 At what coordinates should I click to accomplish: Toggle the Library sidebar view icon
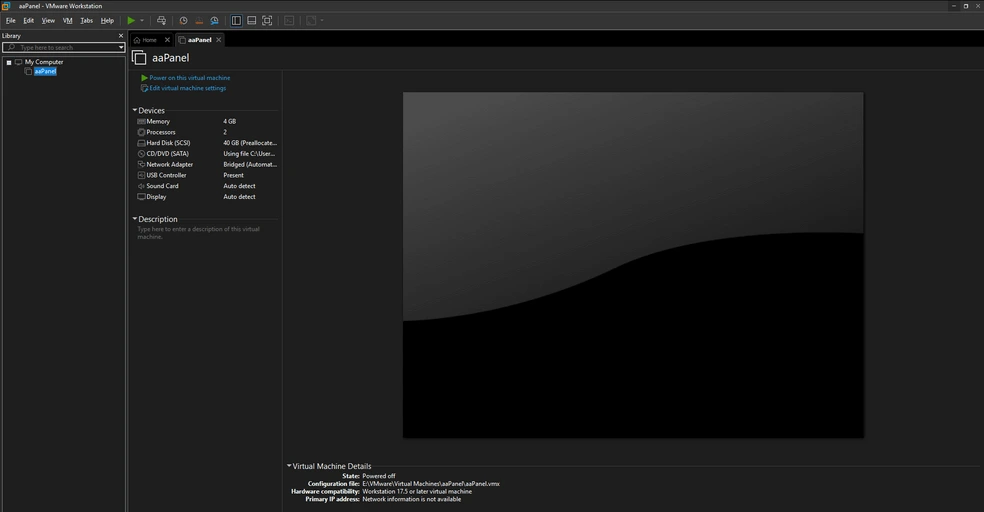[236, 21]
